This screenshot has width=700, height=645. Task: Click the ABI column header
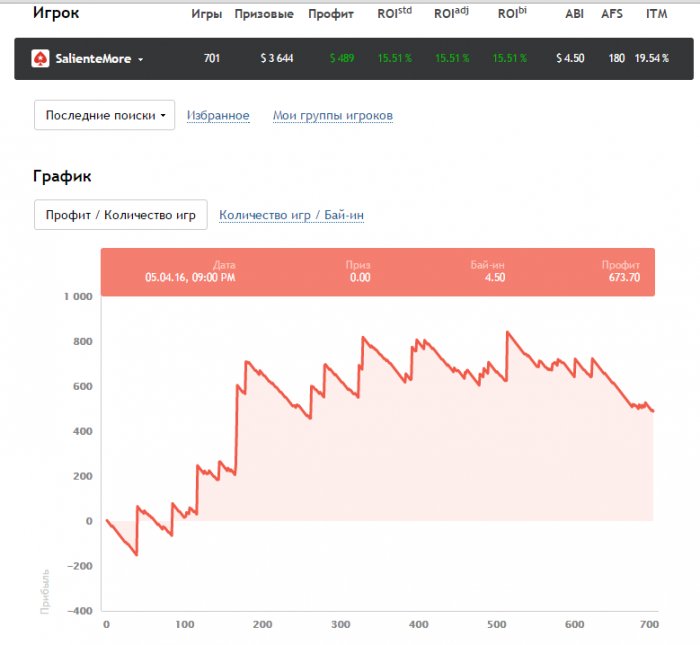coord(574,14)
